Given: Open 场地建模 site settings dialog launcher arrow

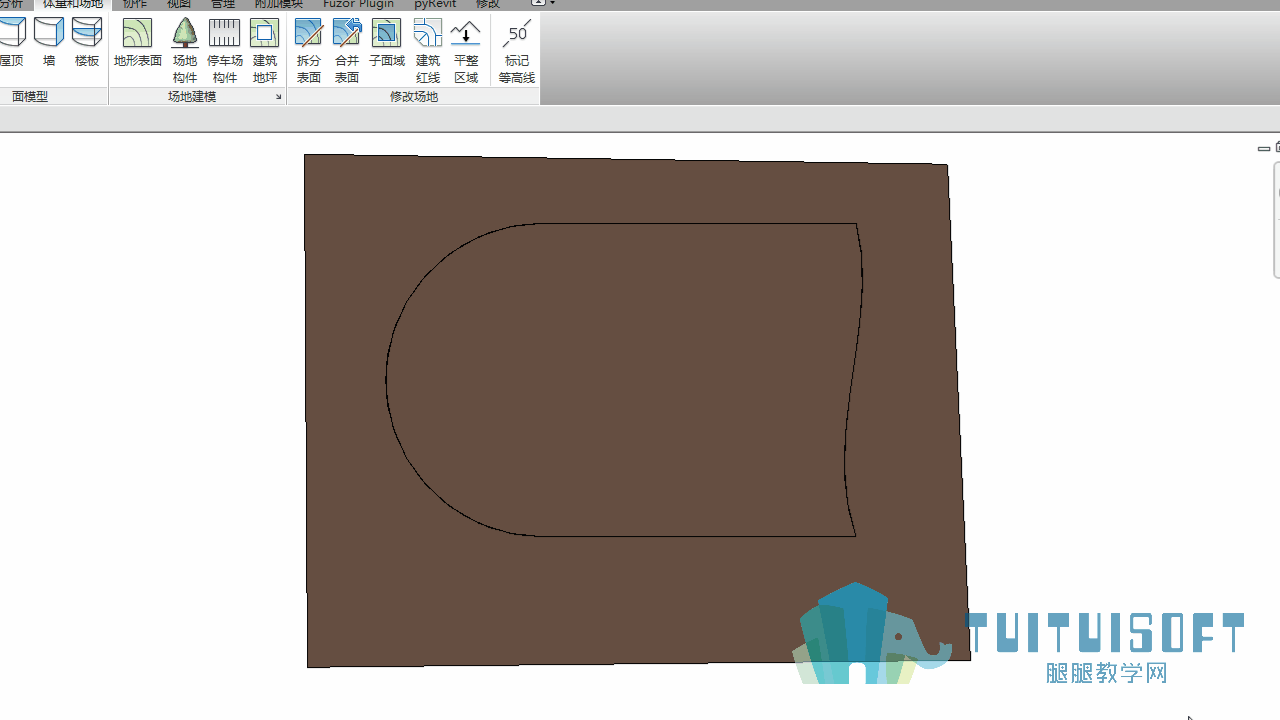Looking at the screenshot, I should [278, 97].
